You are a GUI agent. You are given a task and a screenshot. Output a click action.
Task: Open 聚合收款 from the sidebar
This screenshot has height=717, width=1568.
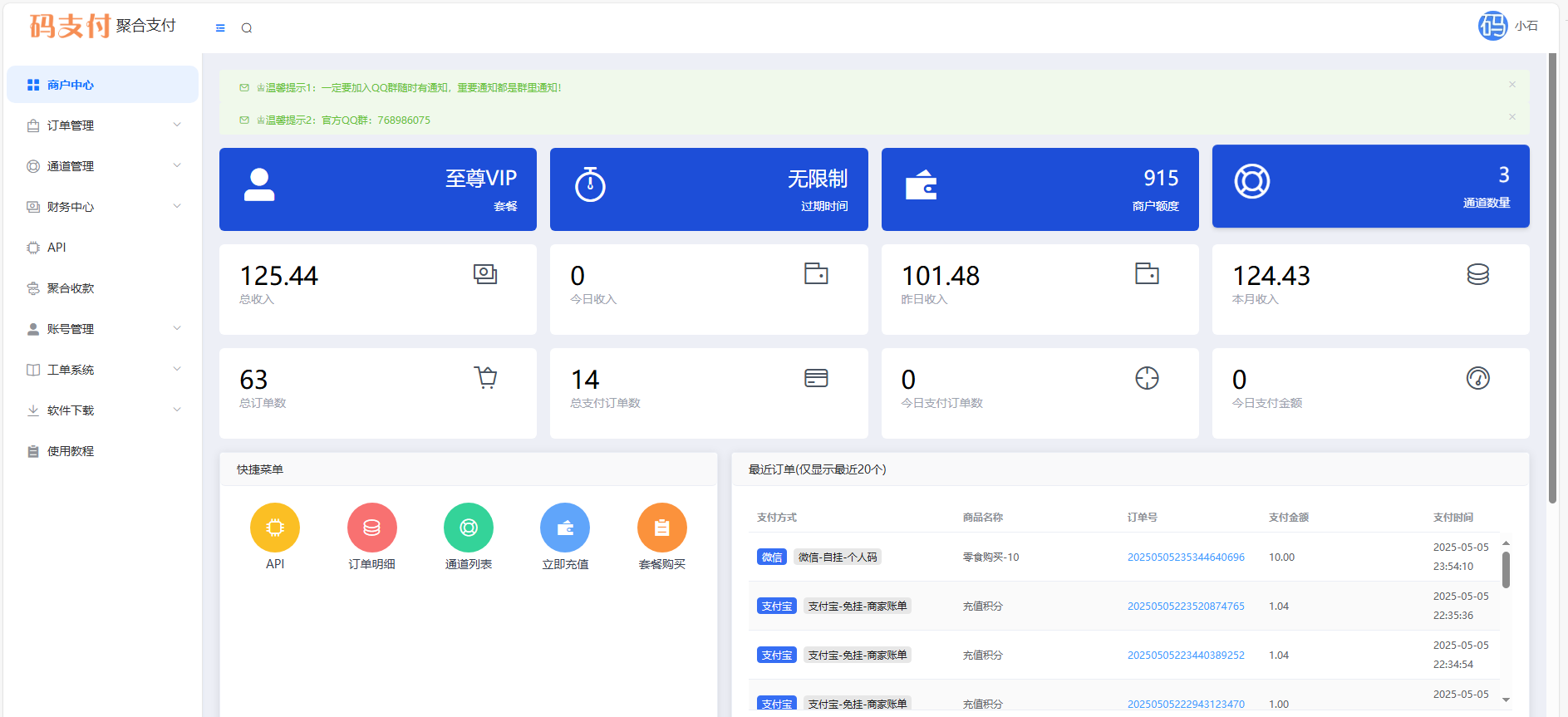pos(71,288)
